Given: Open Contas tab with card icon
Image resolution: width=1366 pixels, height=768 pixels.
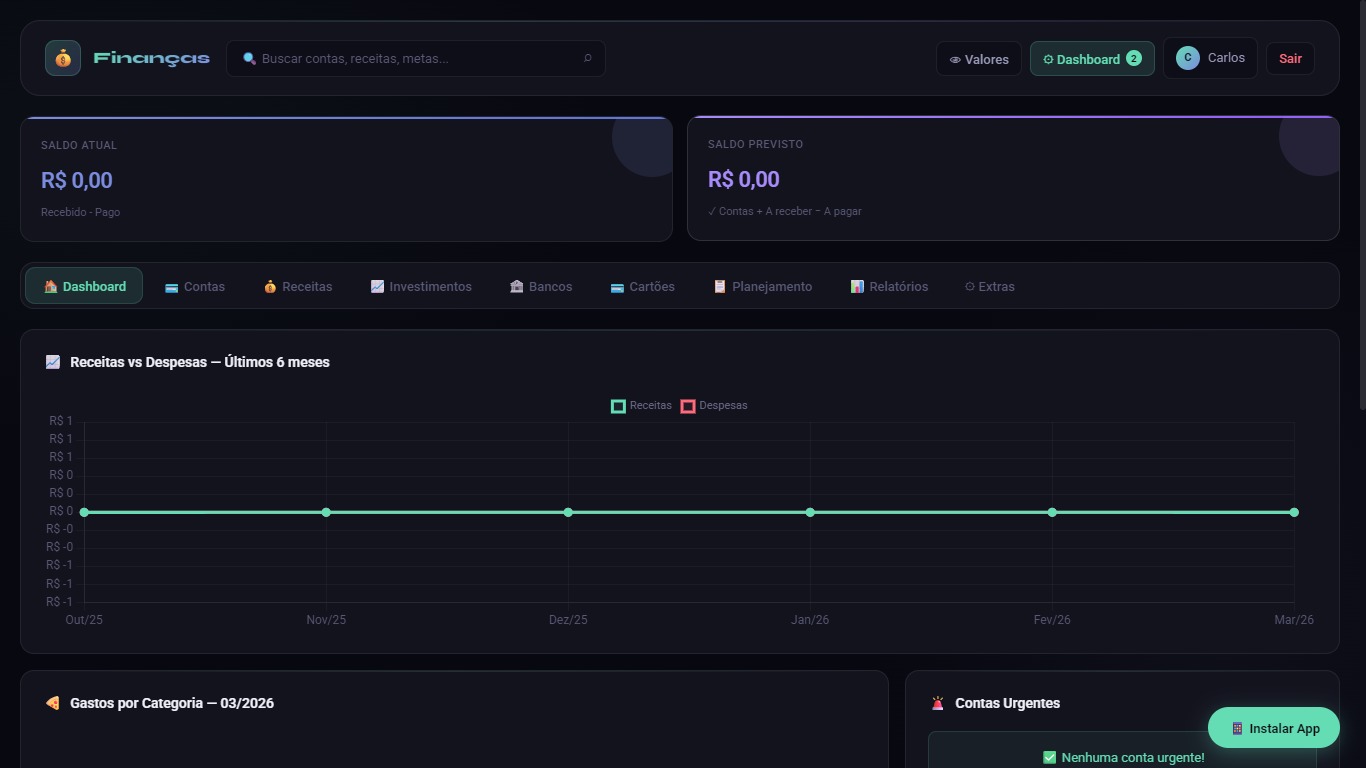Looking at the screenshot, I should 195,287.
